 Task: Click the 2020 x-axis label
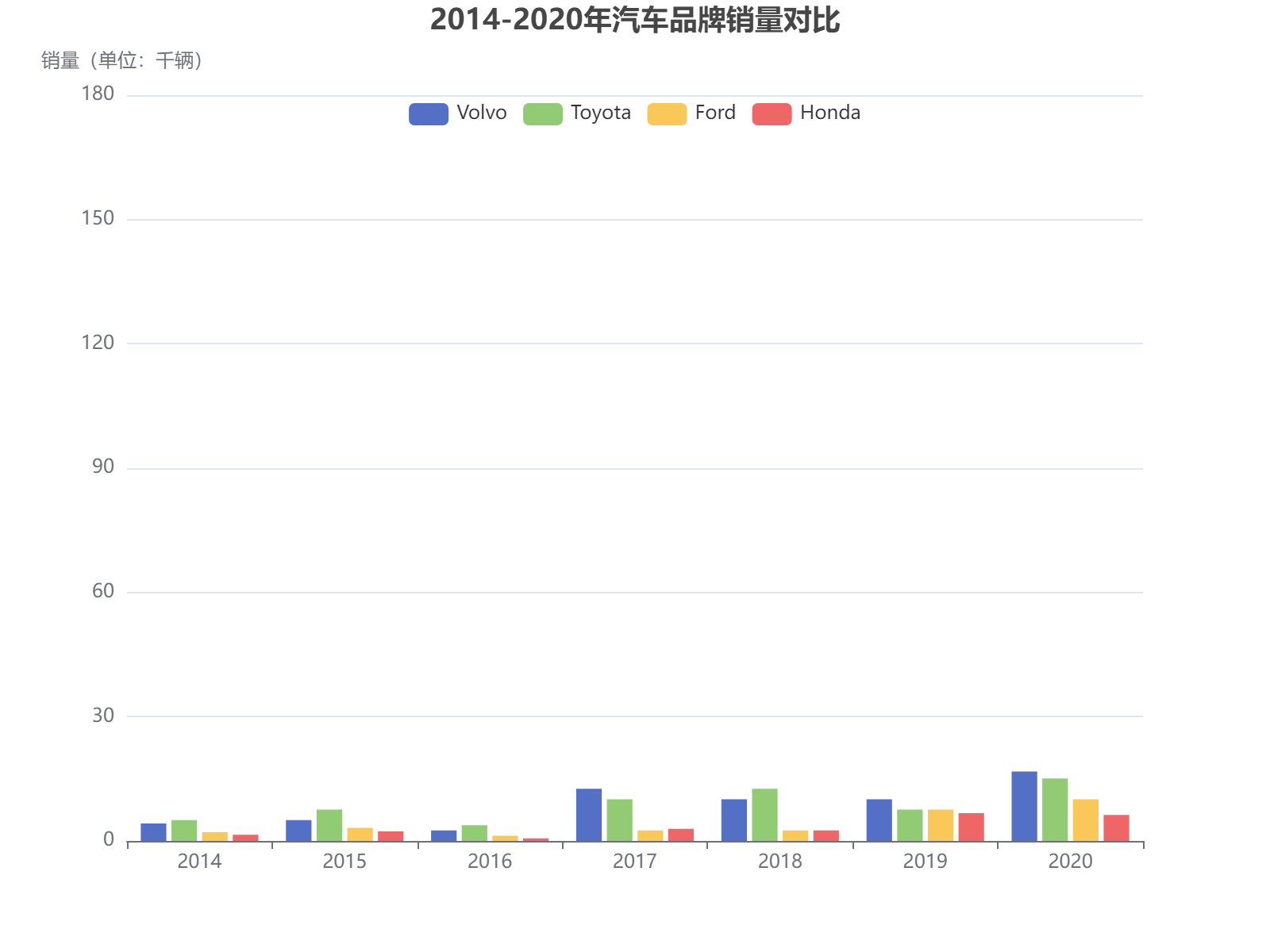pos(1071,862)
